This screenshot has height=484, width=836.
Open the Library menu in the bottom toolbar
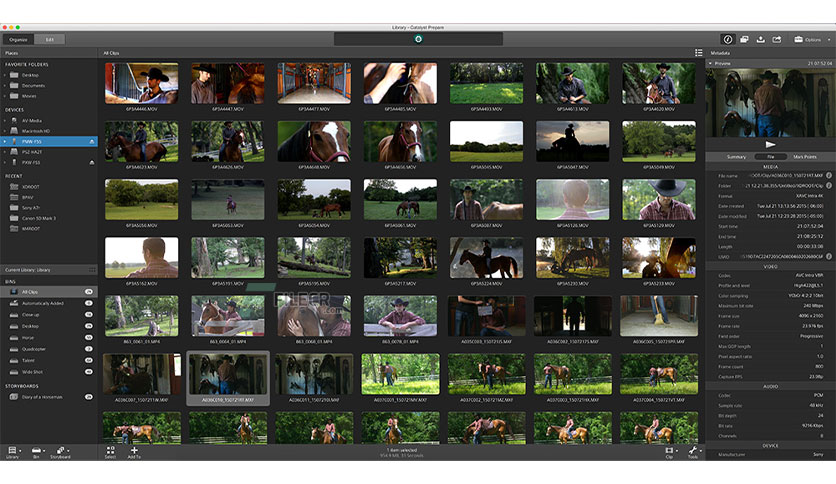(x=13, y=453)
